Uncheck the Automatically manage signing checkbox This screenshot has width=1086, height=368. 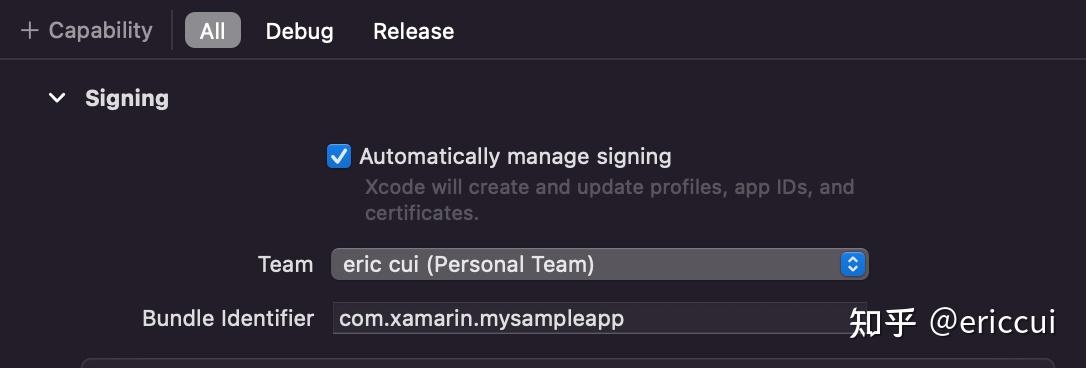tap(339, 156)
